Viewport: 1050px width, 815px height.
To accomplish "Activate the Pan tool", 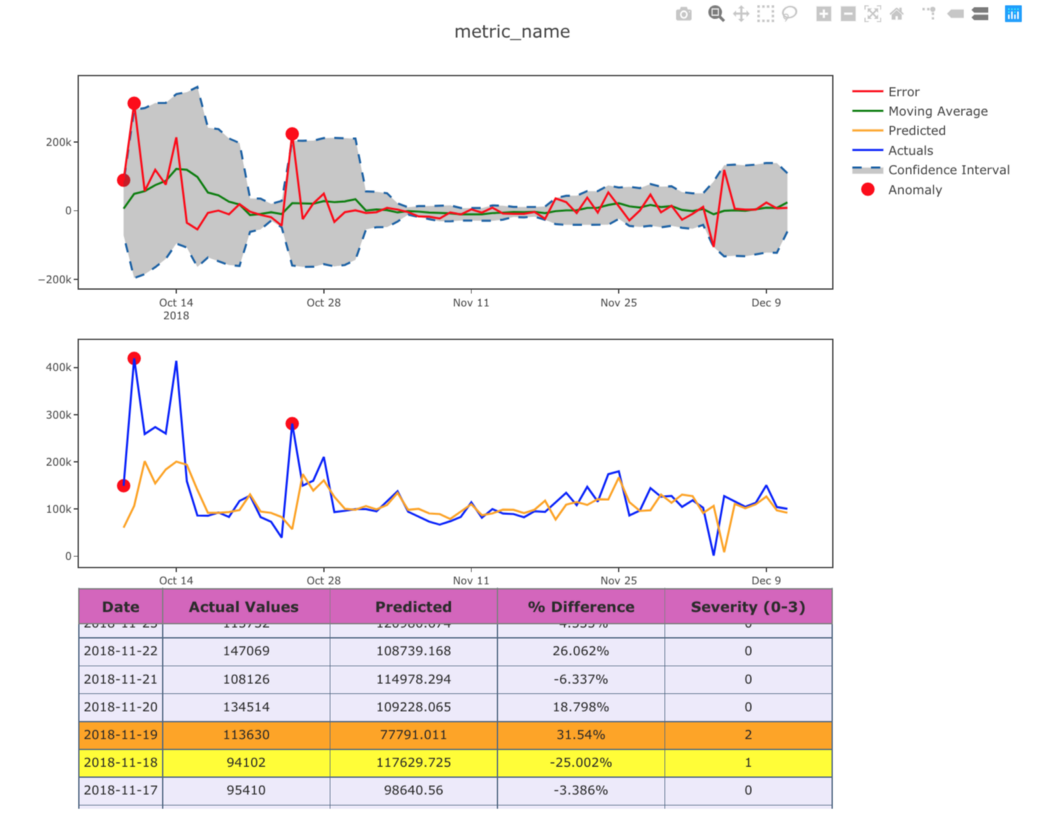I will pyautogui.click(x=740, y=13).
